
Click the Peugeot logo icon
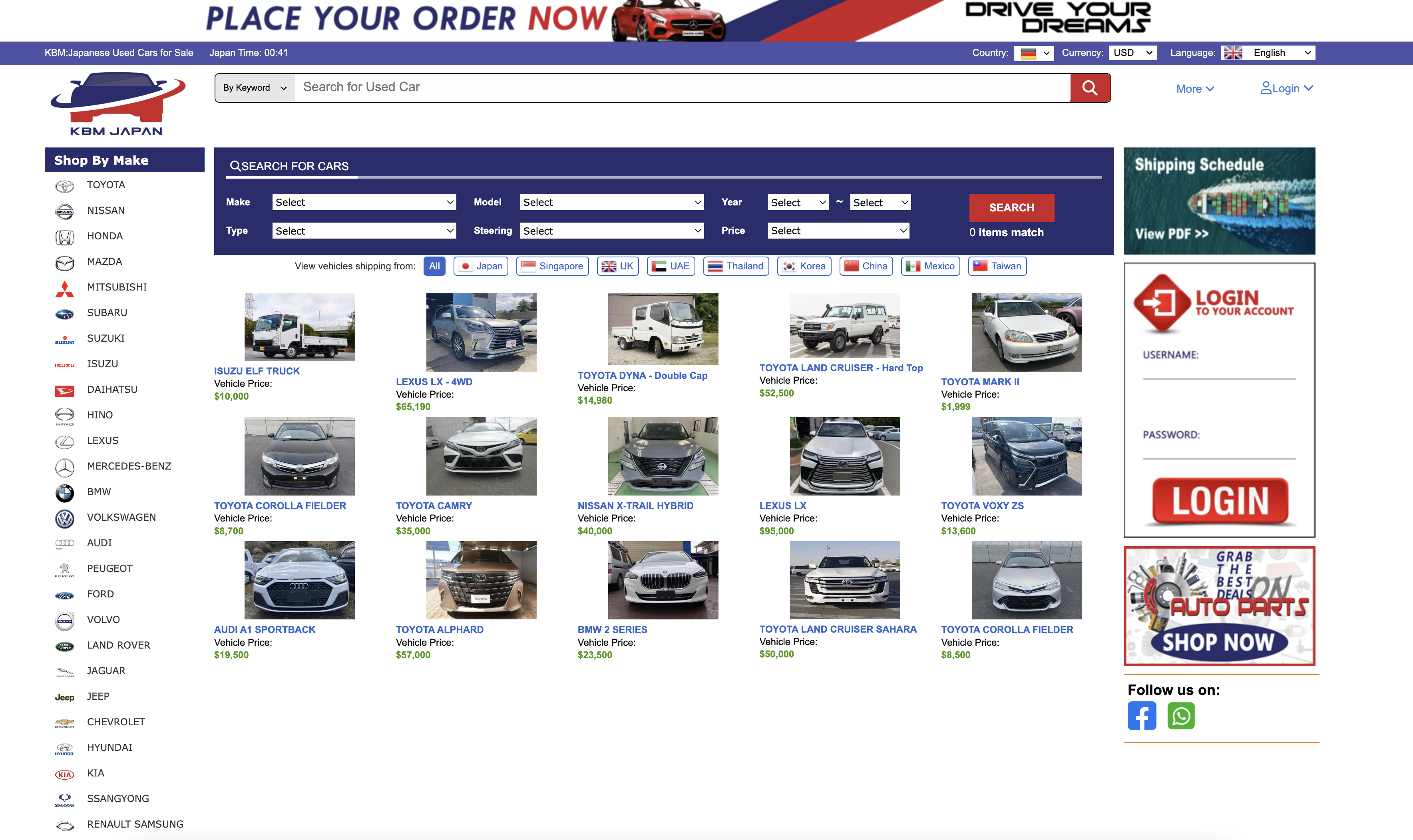pos(64,569)
